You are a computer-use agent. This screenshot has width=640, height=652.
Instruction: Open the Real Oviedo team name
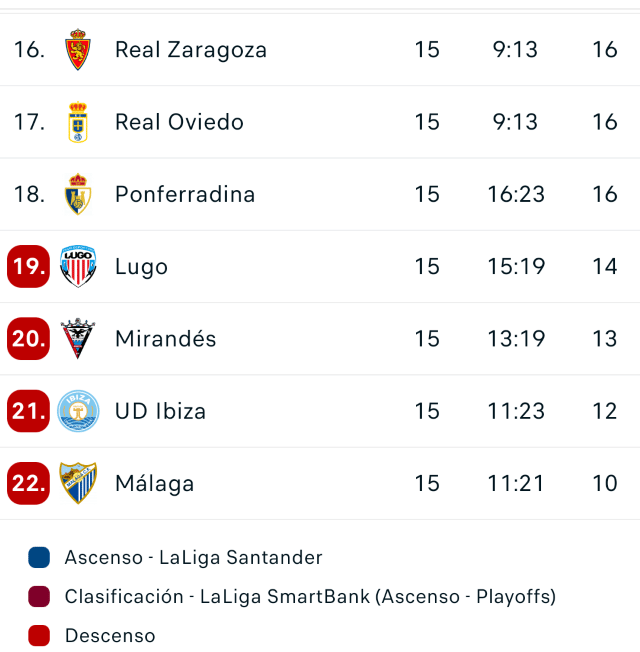179,122
